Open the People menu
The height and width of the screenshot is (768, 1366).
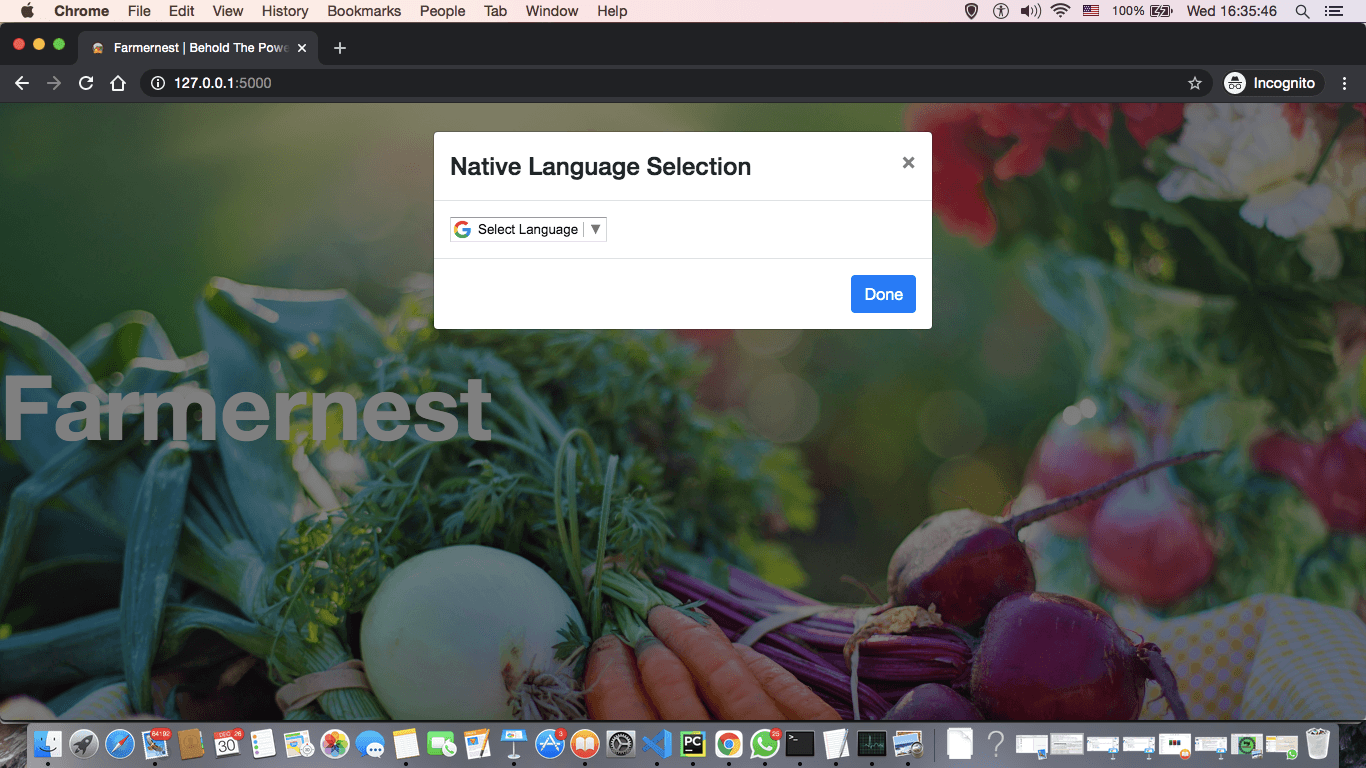(x=442, y=11)
